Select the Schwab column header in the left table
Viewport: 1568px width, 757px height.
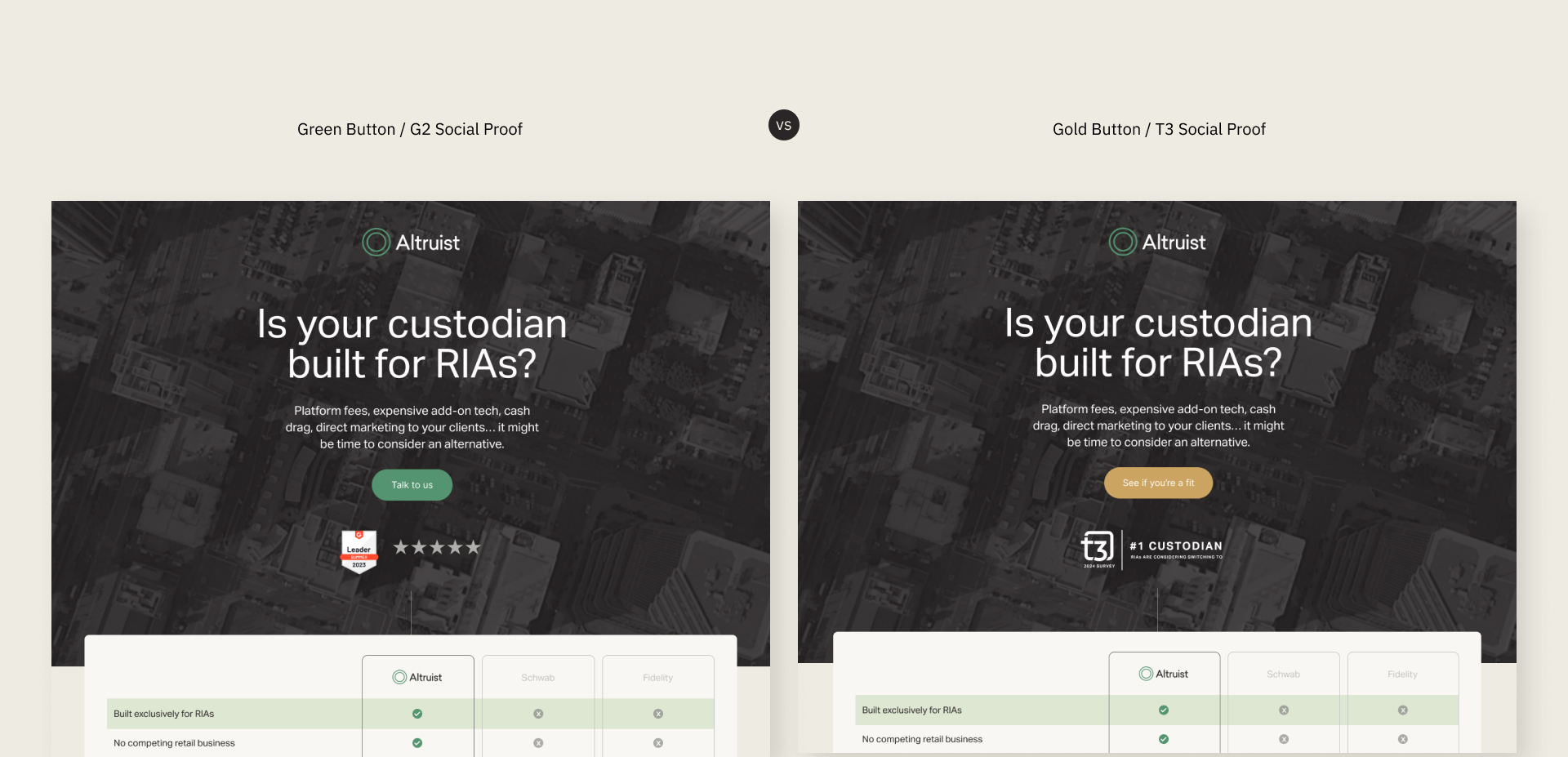tap(538, 678)
